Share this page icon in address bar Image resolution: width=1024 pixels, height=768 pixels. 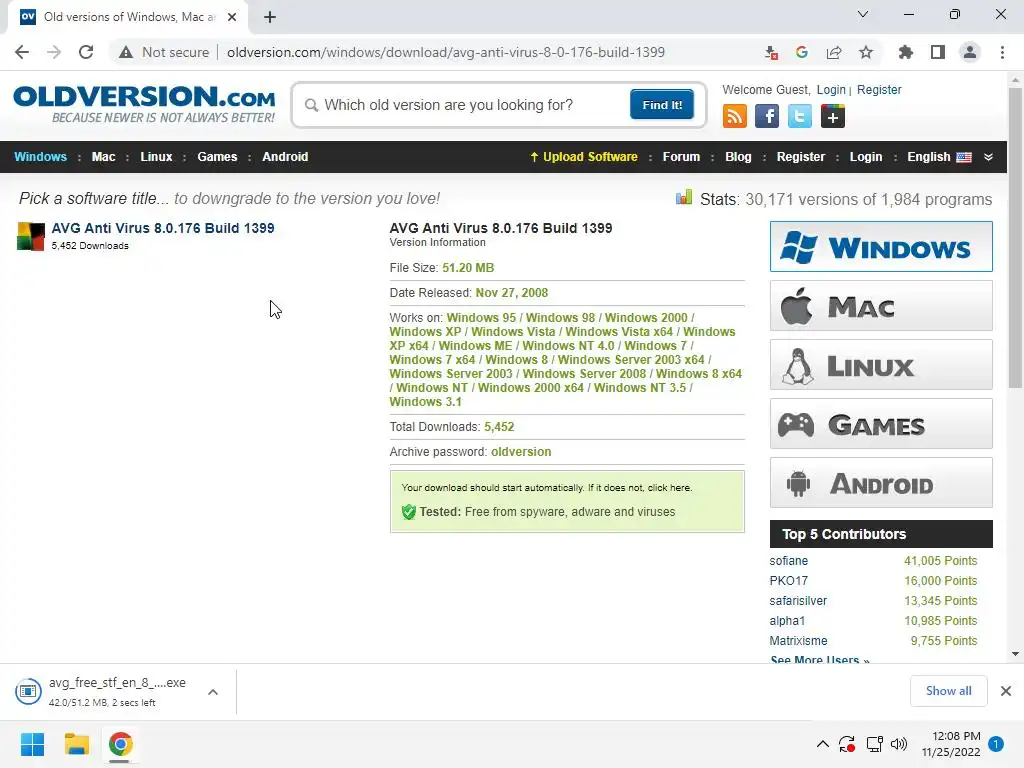[x=834, y=52]
